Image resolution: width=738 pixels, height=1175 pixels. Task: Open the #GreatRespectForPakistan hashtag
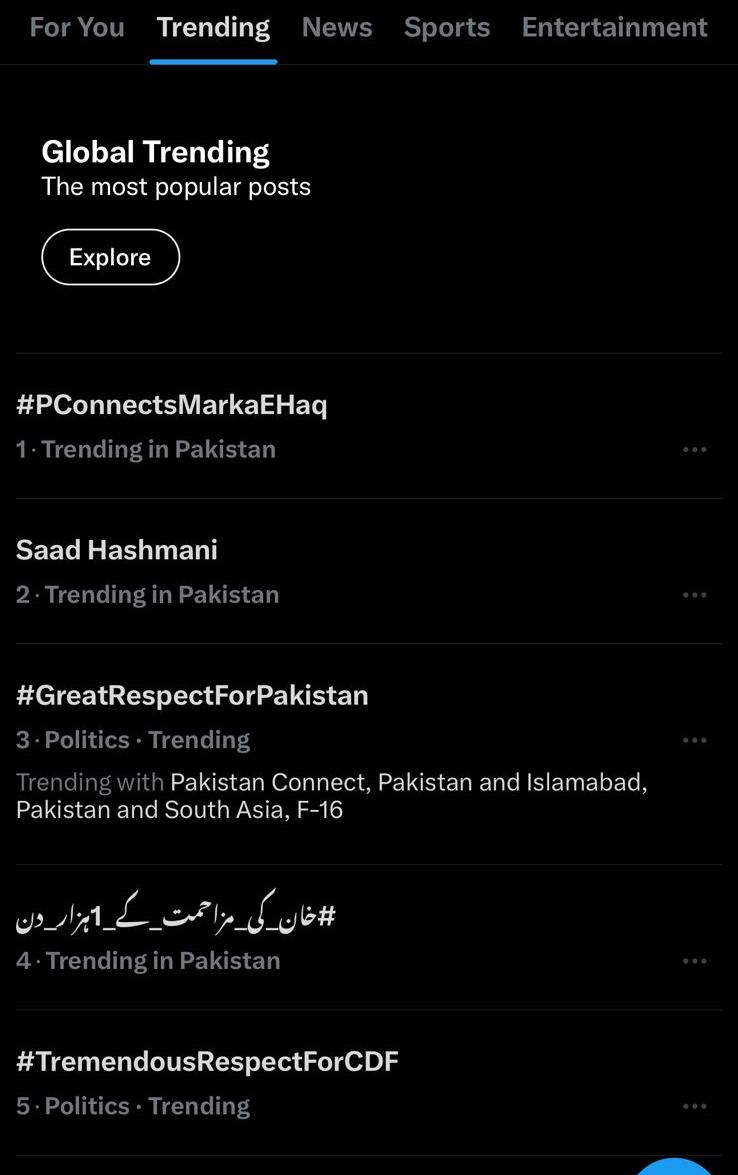pos(192,695)
